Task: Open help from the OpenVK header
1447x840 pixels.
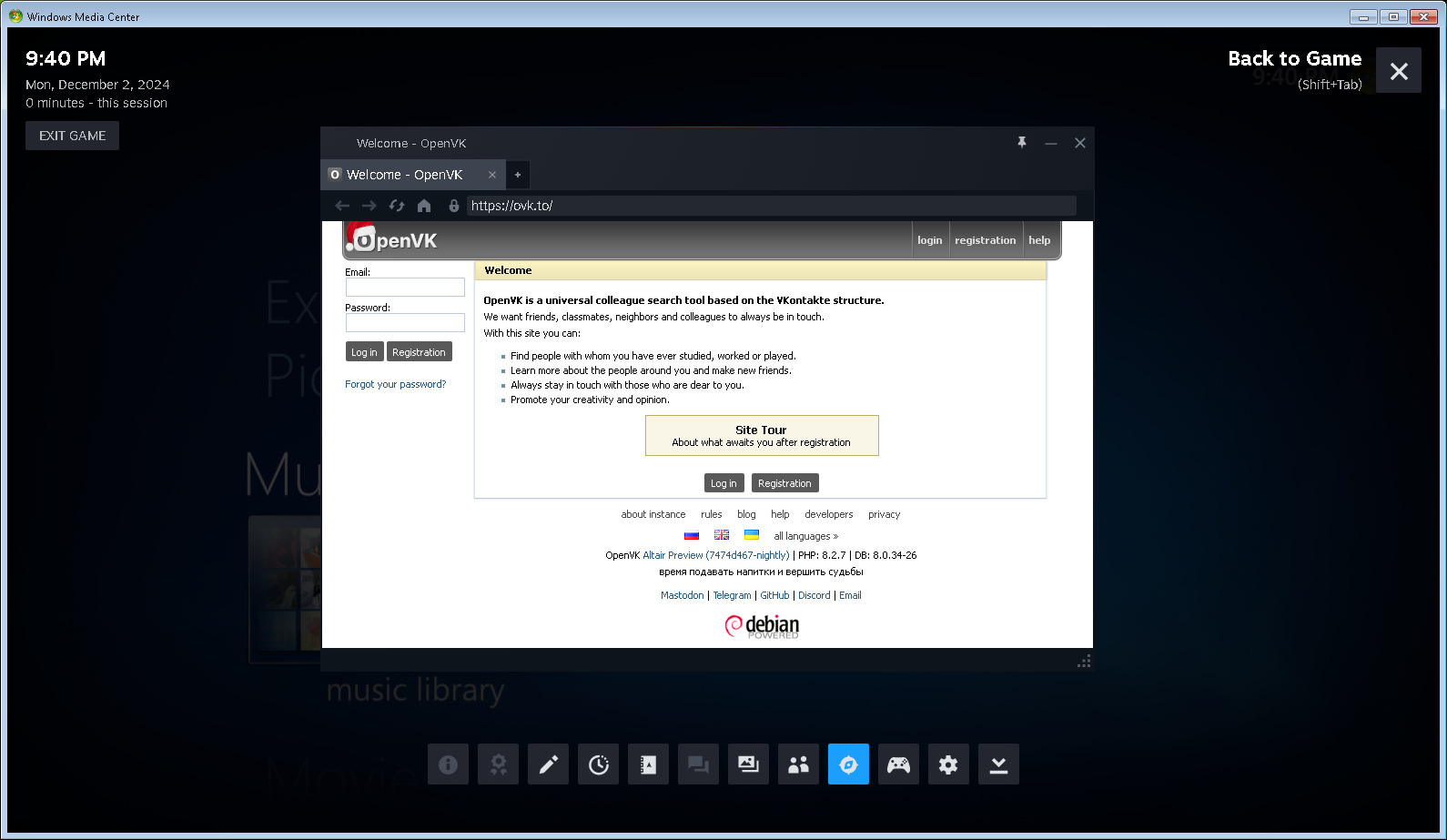Action: point(1039,240)
